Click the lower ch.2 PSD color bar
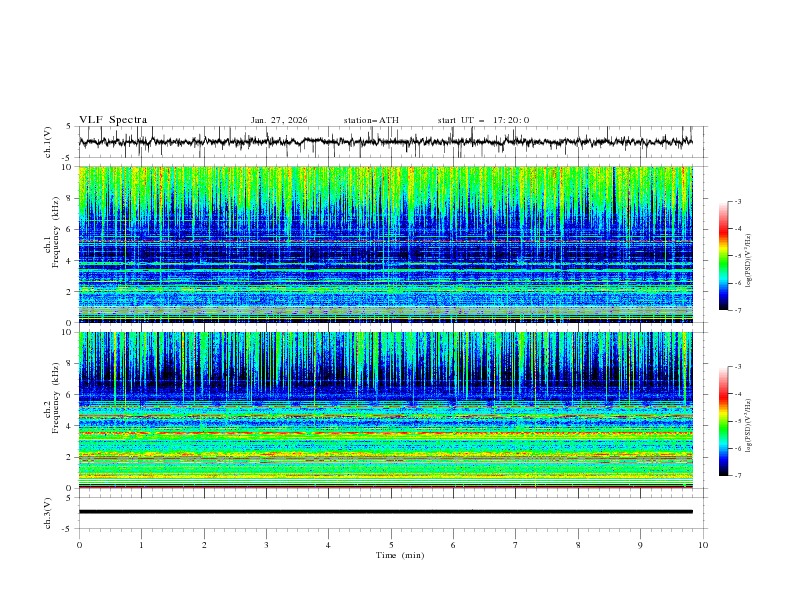Viewport: 792px width, 612px height. click(x=724, y=421)
